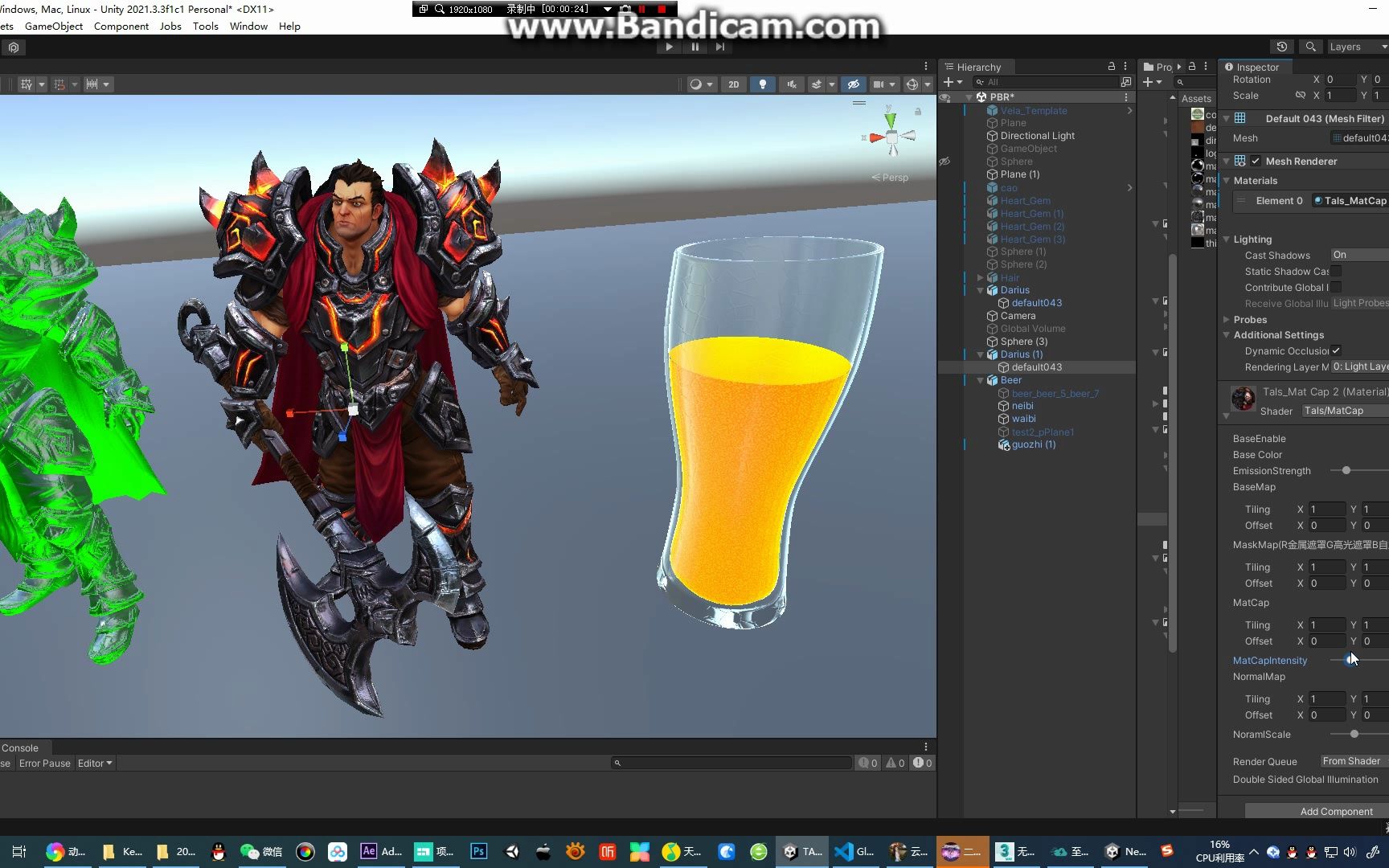This screenshot has width=1389, height=868.
Task: Toggle PBR scene visibility eye icon
Action: tap(945, 97)
